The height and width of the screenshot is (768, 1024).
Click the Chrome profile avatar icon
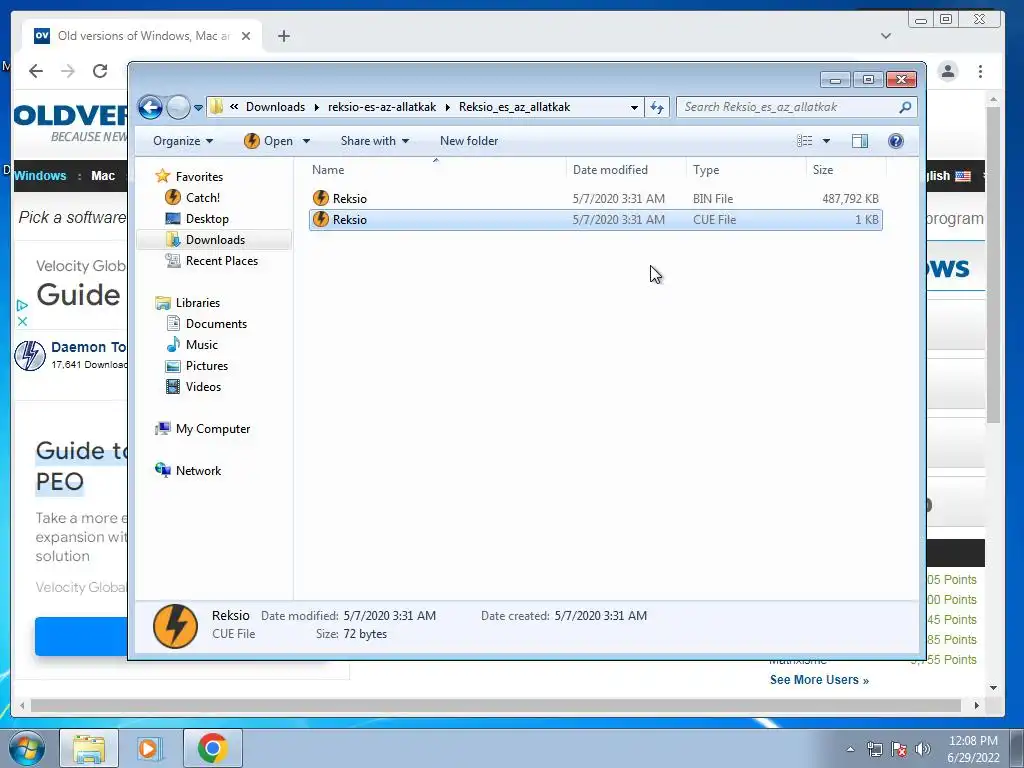(948, 71)
